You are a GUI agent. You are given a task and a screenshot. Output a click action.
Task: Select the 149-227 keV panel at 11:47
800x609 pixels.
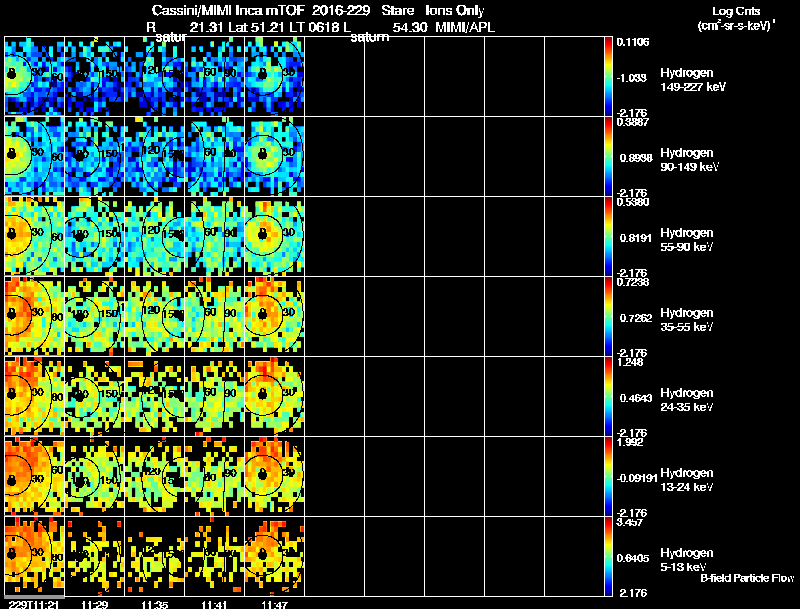pos(274,77)
